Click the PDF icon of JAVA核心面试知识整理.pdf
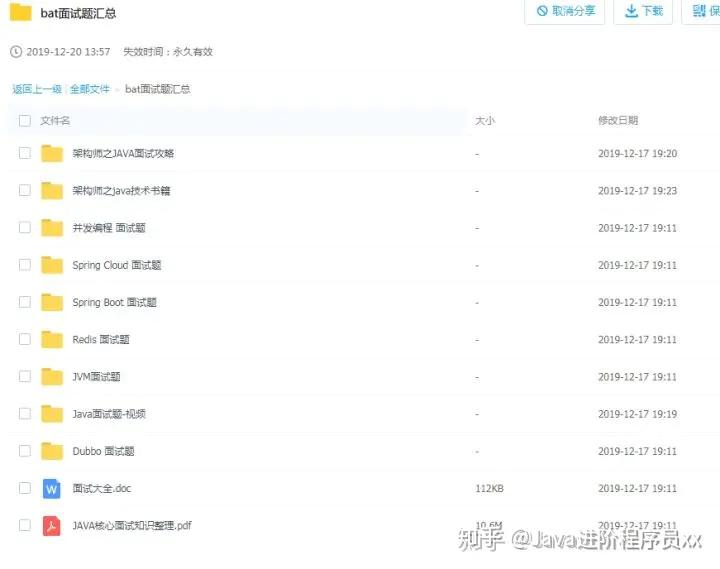 pos(51,526)
